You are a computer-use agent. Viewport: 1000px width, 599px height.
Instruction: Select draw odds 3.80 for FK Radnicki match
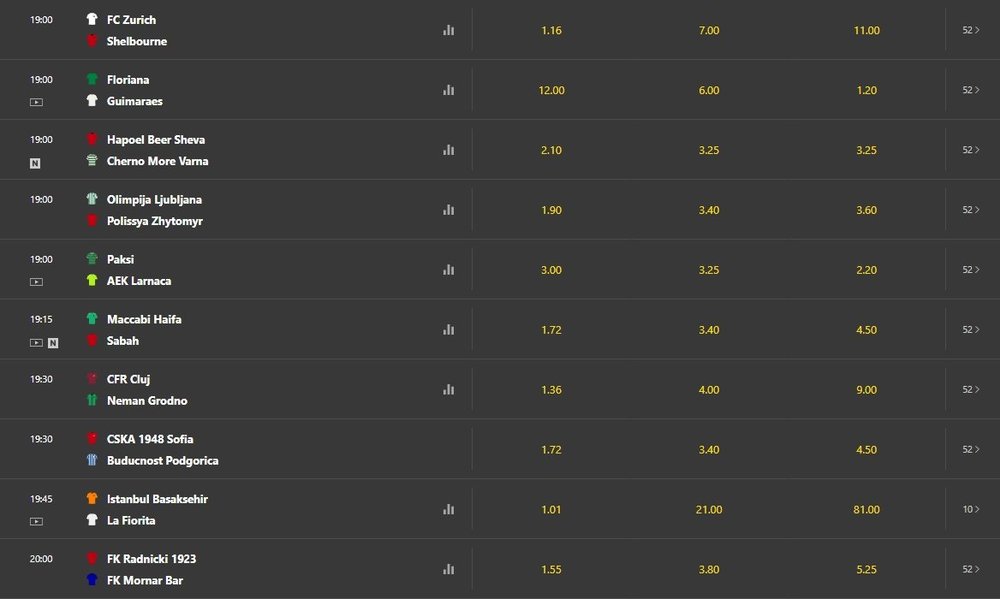[x=708, y=569]
